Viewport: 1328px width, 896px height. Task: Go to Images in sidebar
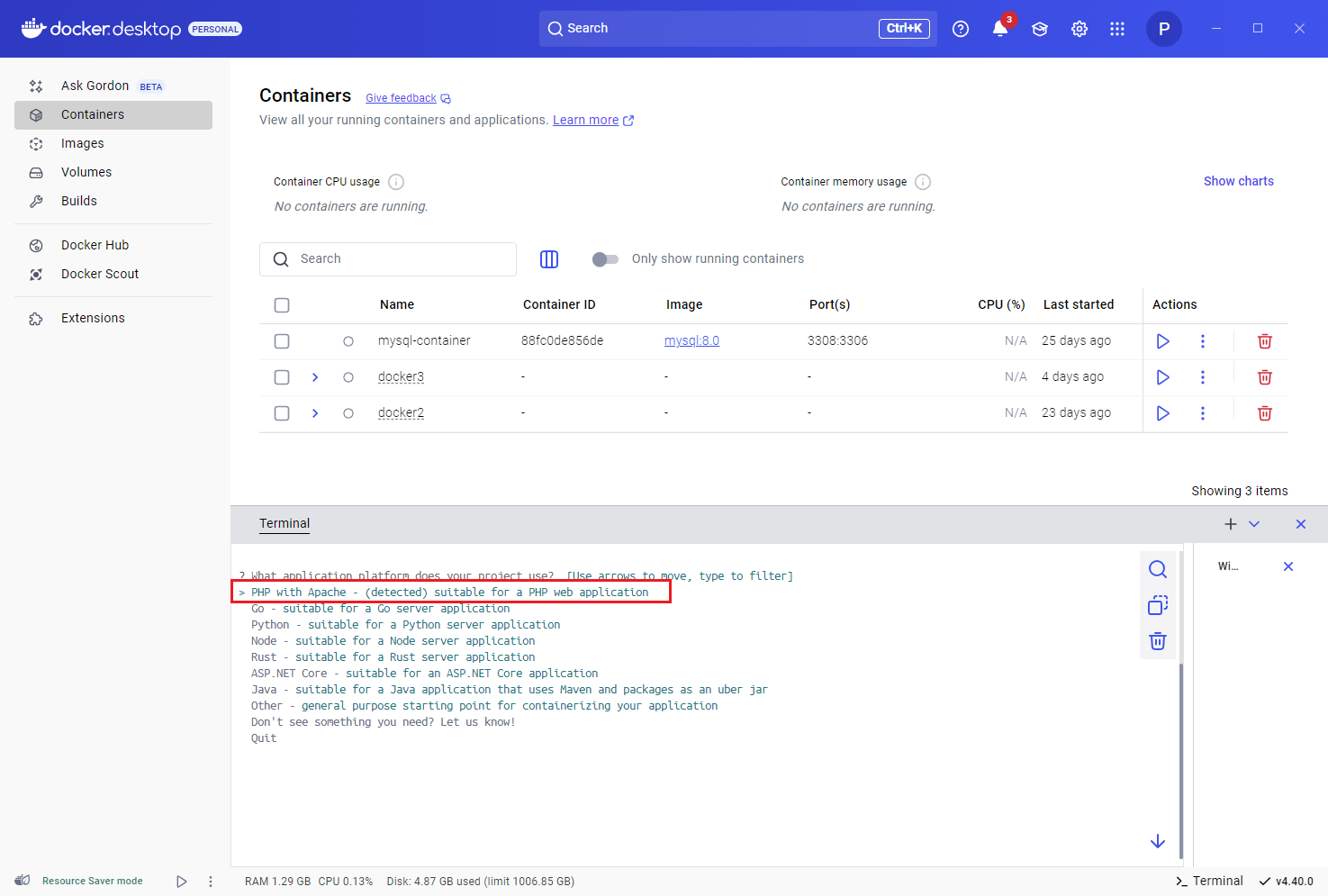click(x=113, y=143)
